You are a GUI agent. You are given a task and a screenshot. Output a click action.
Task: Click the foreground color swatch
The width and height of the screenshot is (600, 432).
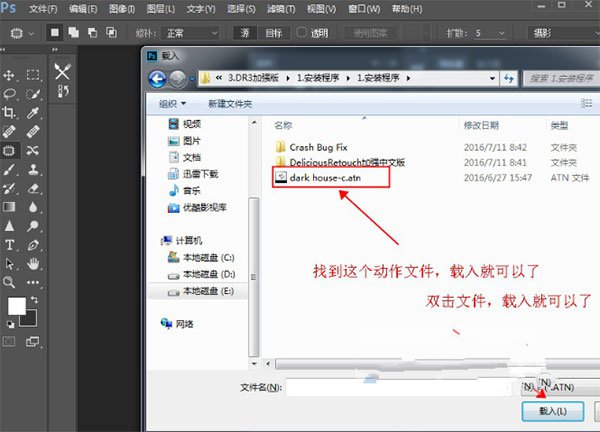tap(16, 306)
